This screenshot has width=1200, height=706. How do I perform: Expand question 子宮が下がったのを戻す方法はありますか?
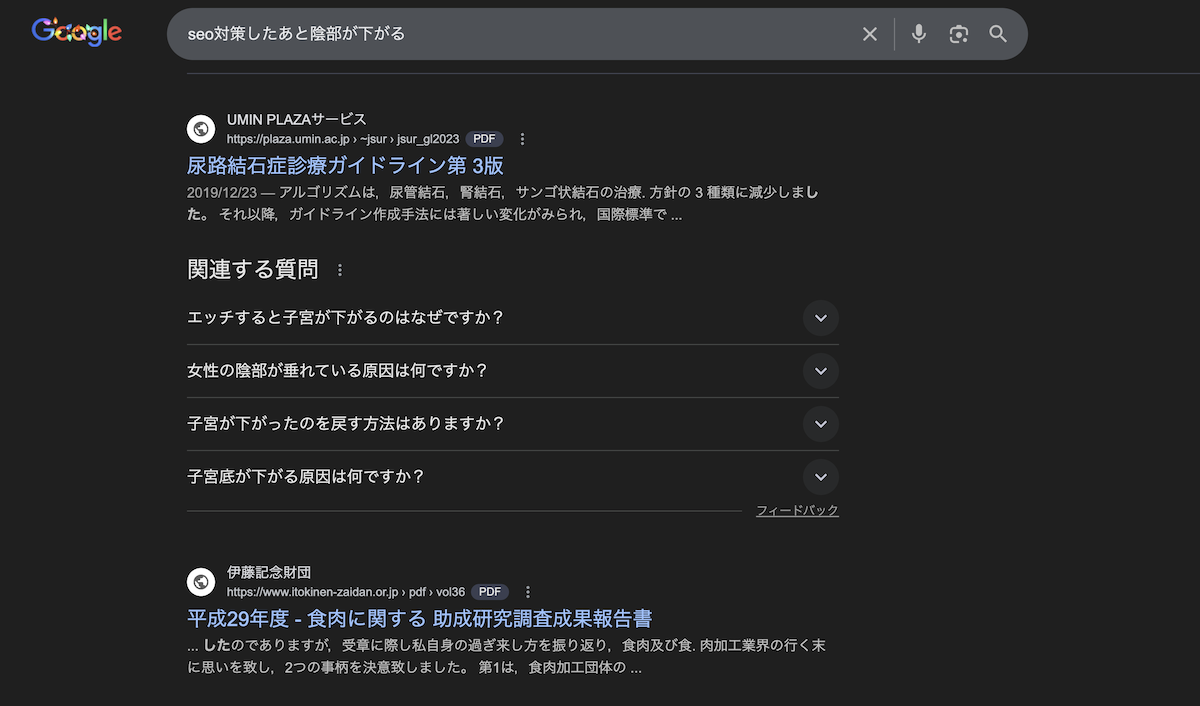click(820, 424)
